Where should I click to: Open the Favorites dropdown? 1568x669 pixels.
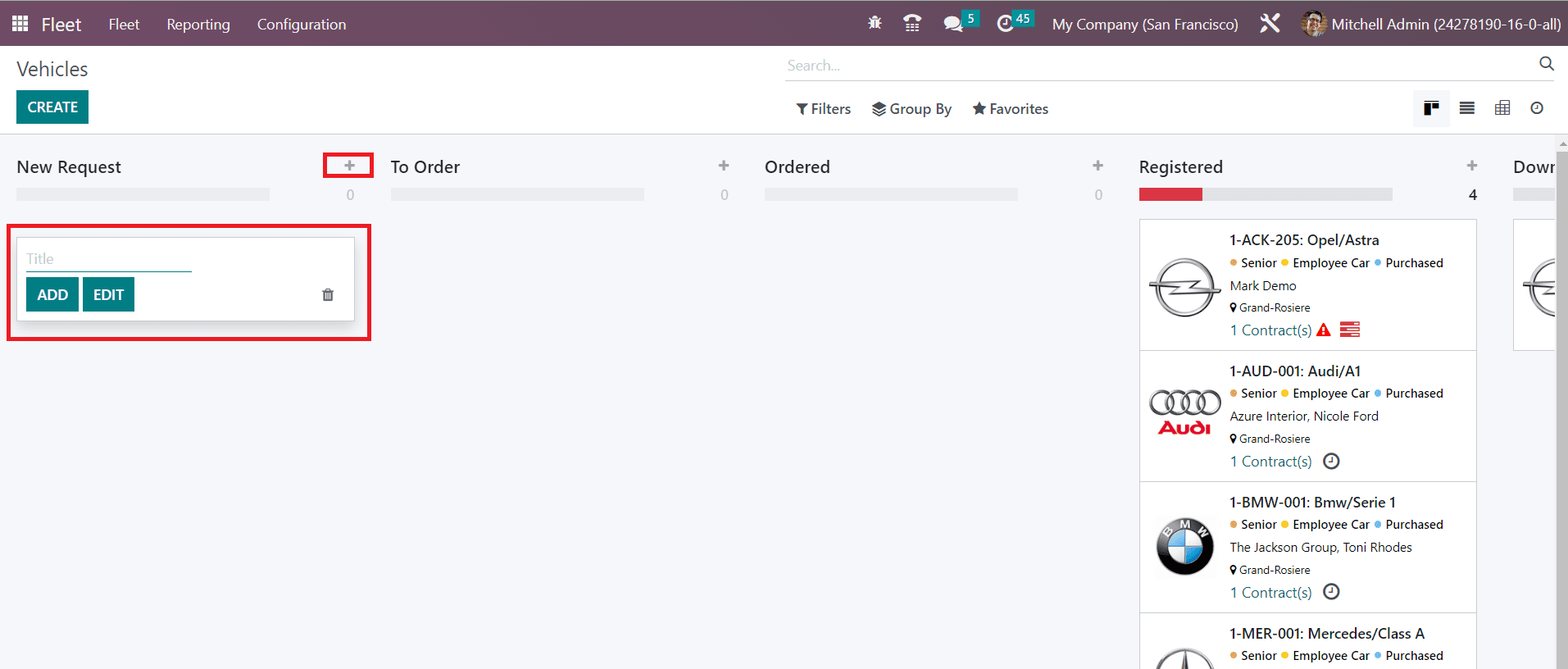tap(1011, 109)
